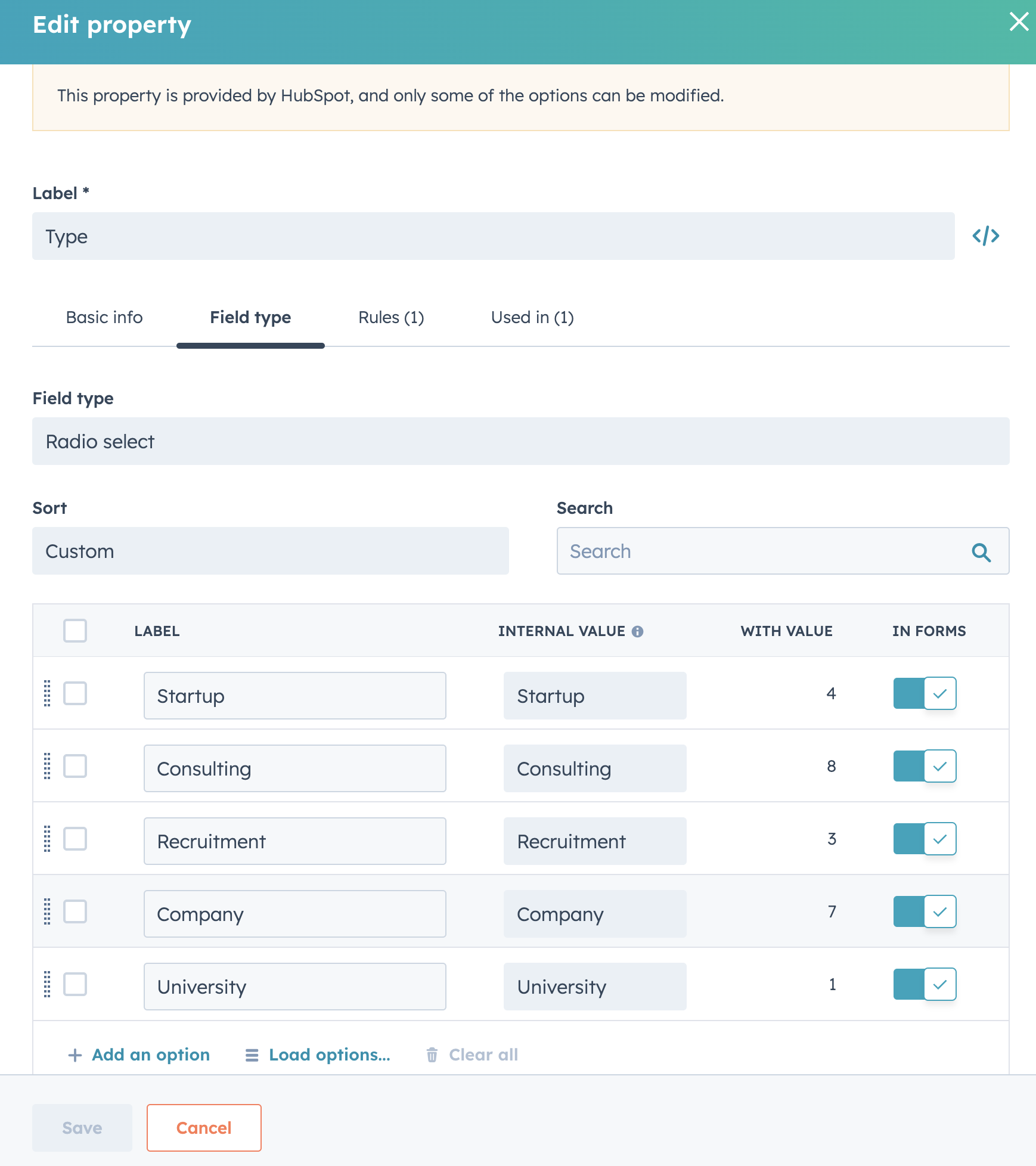Viewport: 1036px width, 1166px height.
Task: Select the Recruitment option checkbox
Action: (x=75, y=839)
